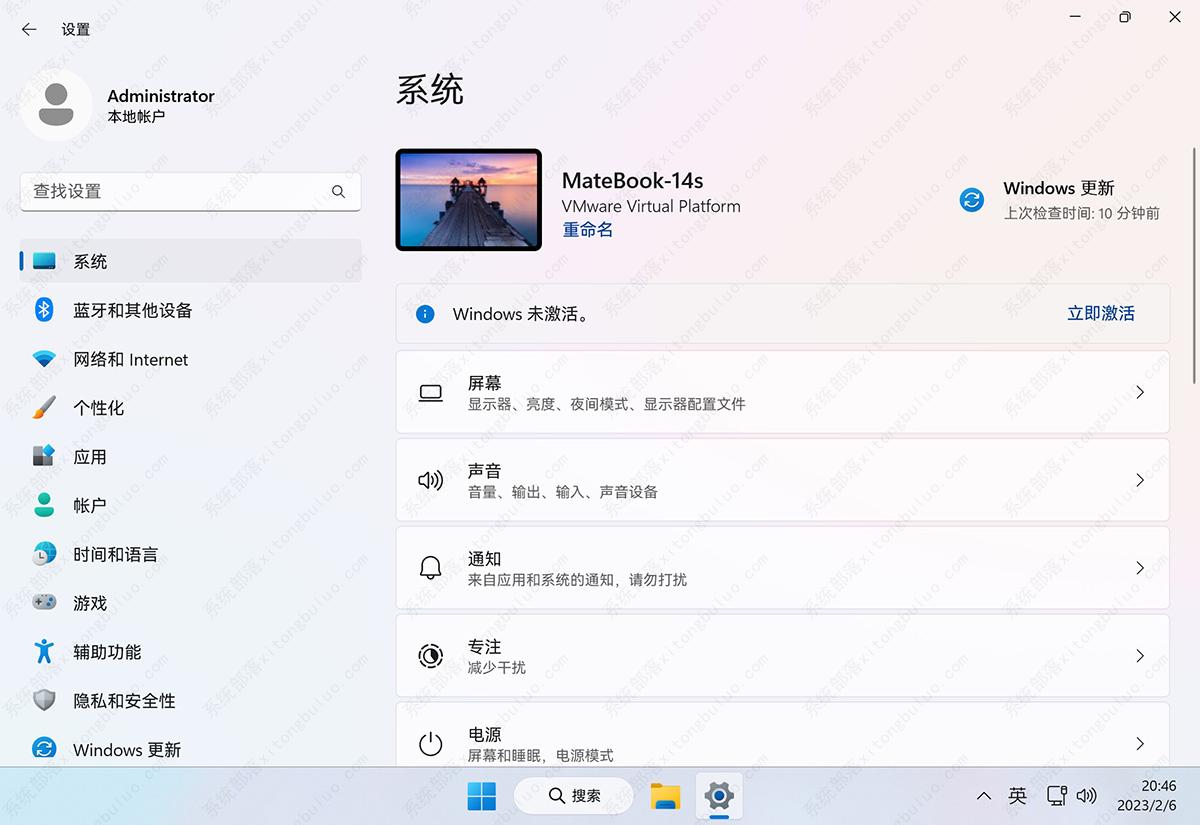Viewport: 1200px width, 825px height.
Task: Click 立即激活 to activate Windows
Action: (1100, 314)
